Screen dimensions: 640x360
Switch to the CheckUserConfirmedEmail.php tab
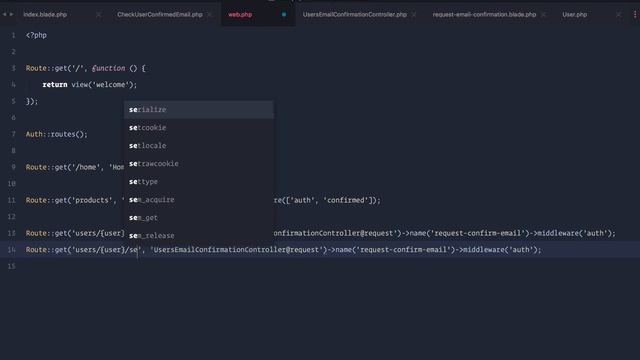pyautogui.click(x=160, y=15)
